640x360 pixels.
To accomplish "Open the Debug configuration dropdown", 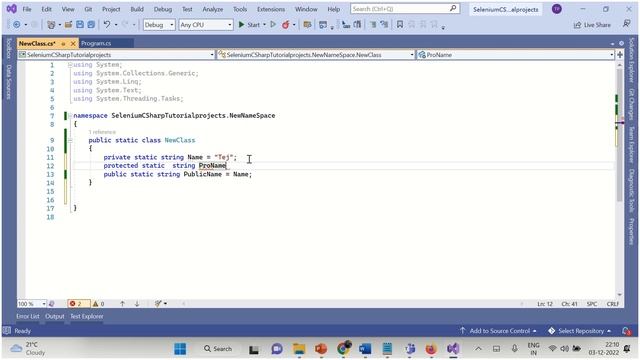I will pyautogui.click(x=159, y=25).
